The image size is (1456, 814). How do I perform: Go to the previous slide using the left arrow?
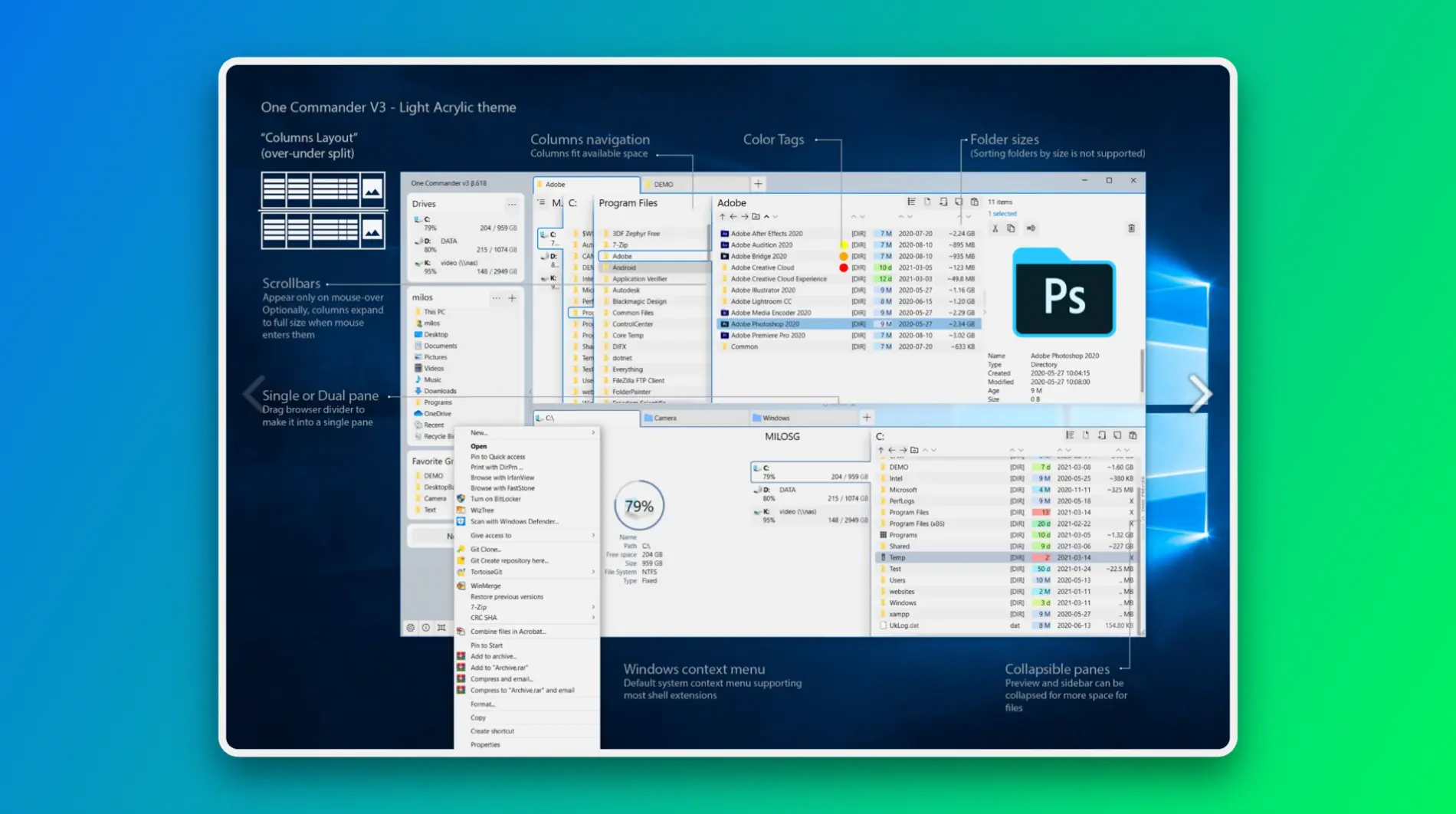coord(254,393)
